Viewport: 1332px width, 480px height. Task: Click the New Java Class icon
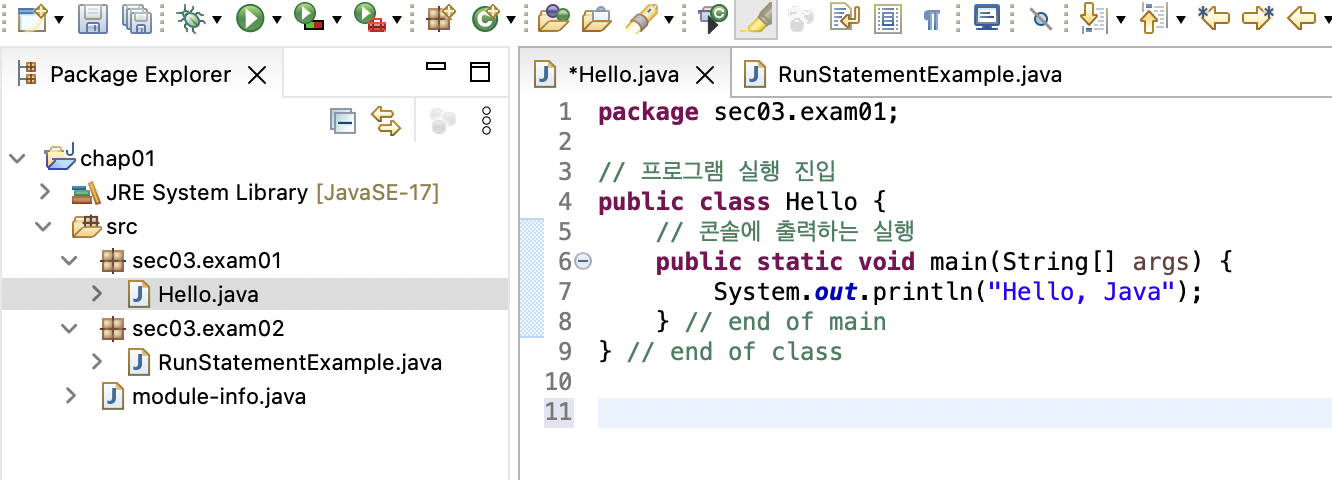coord(485,17)
